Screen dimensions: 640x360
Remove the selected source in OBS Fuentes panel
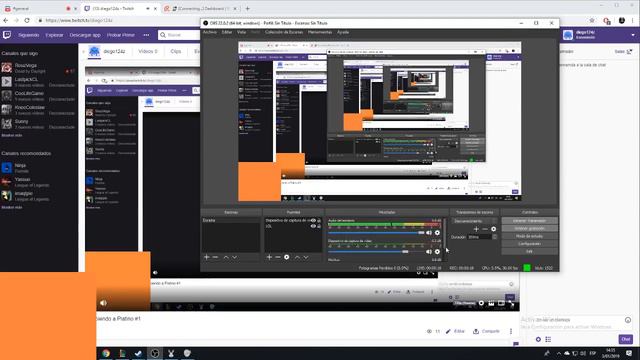tap(278, 257)
